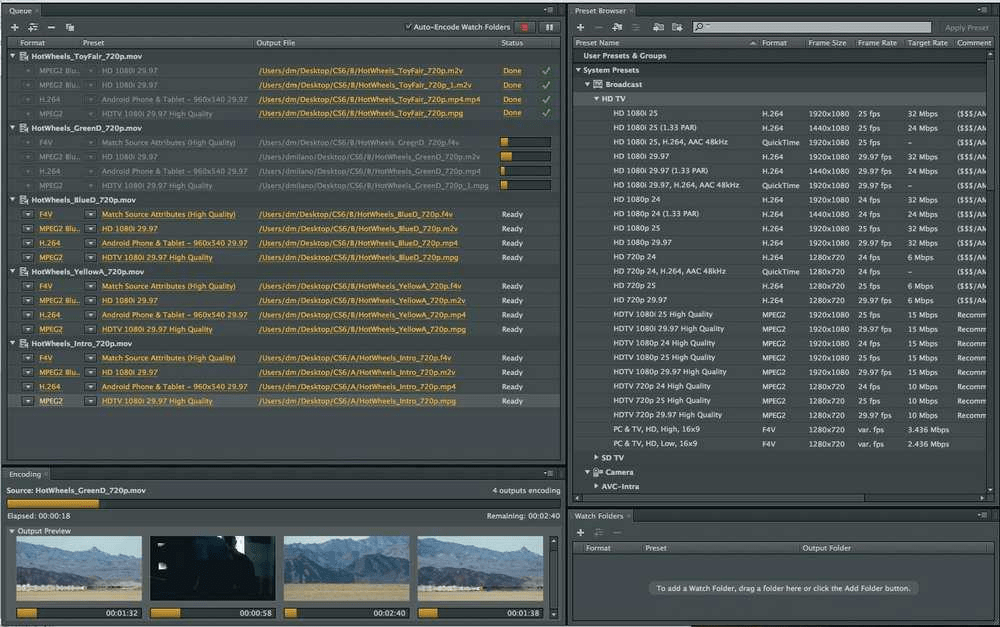The height and width of the screenshot is (627, 1000).
Task: Click the Apply Preset button
Action: click(965, 27)
